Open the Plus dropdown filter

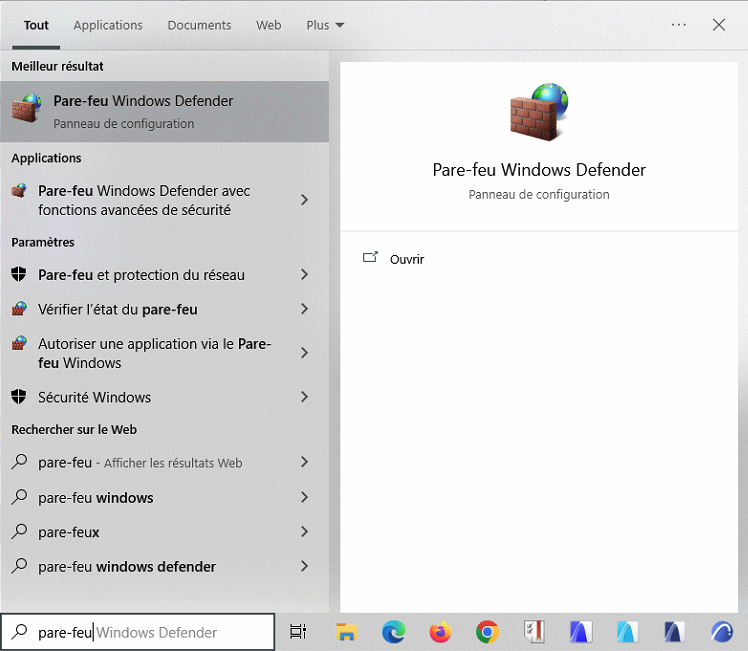(325, 25)
